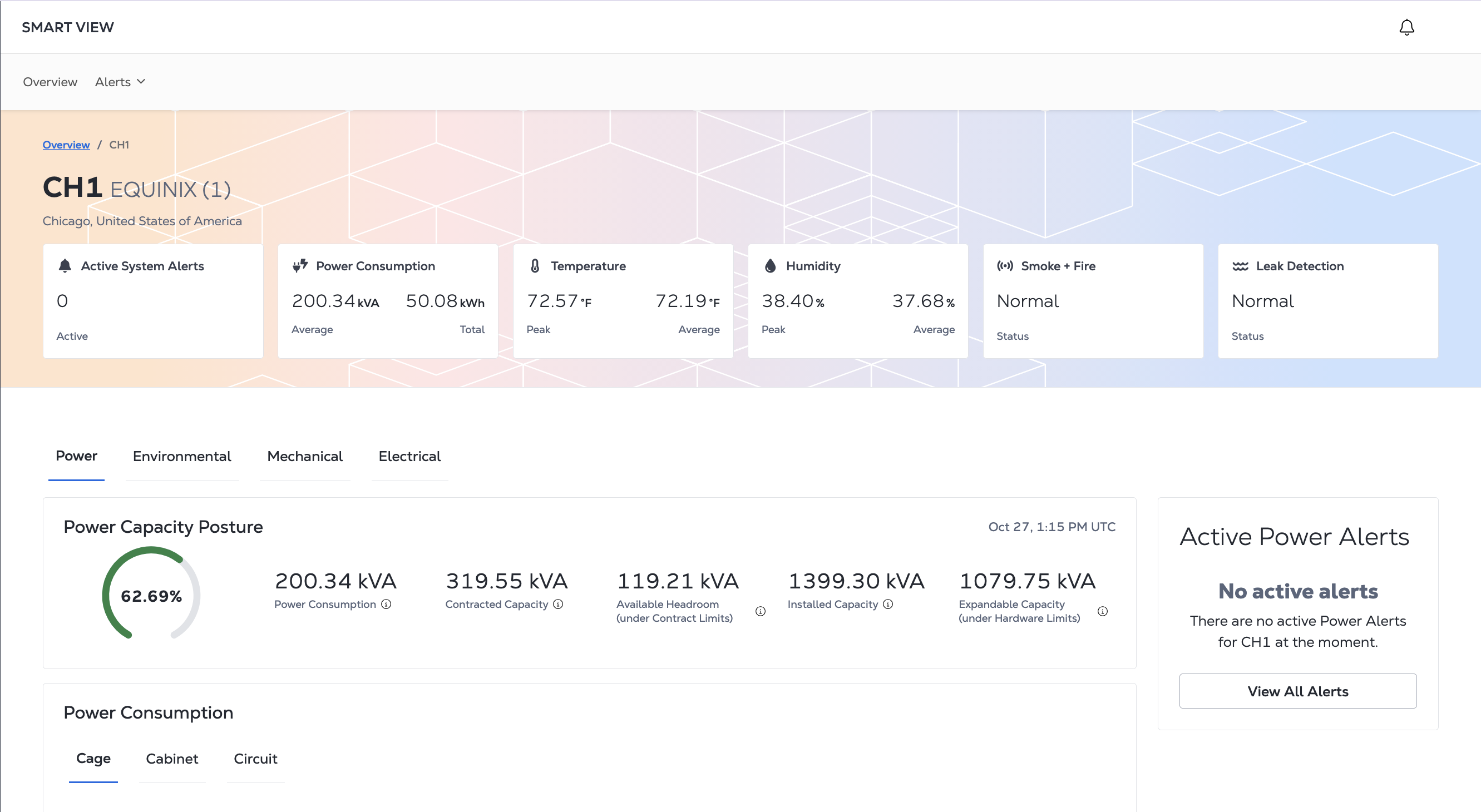
Task: Click the 37.68% average humidity value
Action: [924, 300]
